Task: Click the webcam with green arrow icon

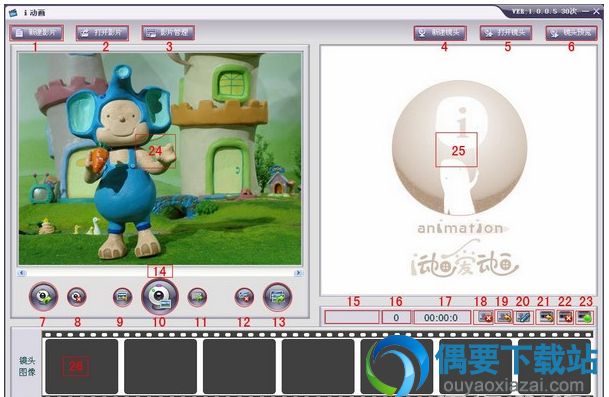Action: (x=43, y=297)
